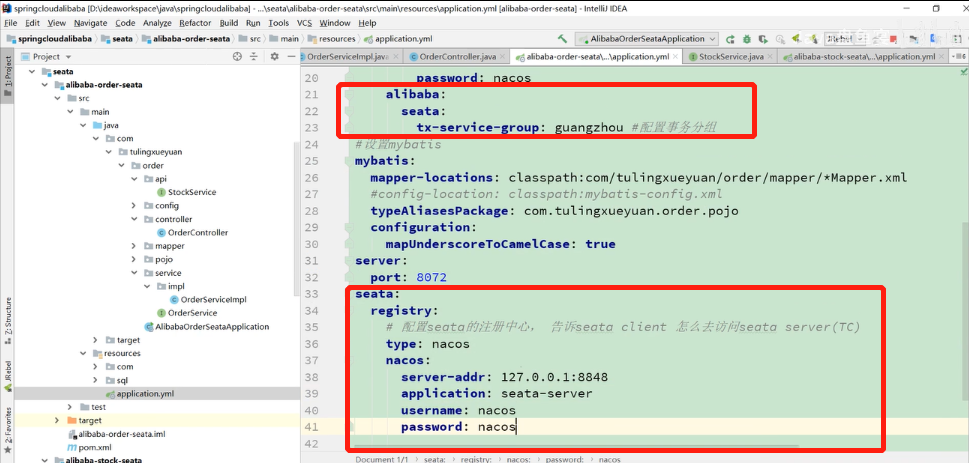Screen dimensions: 969x463
Task: Select application.yml in project tree
Action: (x=141, y=394)
